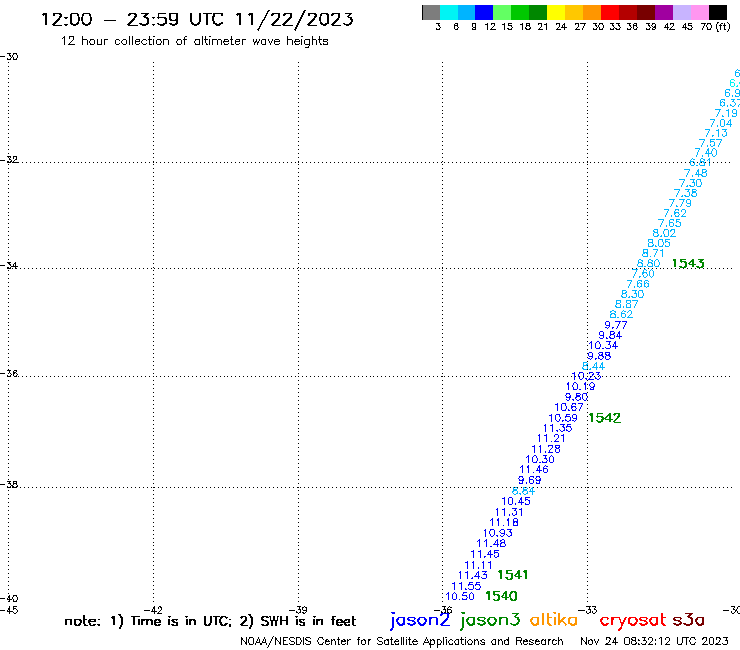Click the 7.19 wave height value

tap(726, 113)
